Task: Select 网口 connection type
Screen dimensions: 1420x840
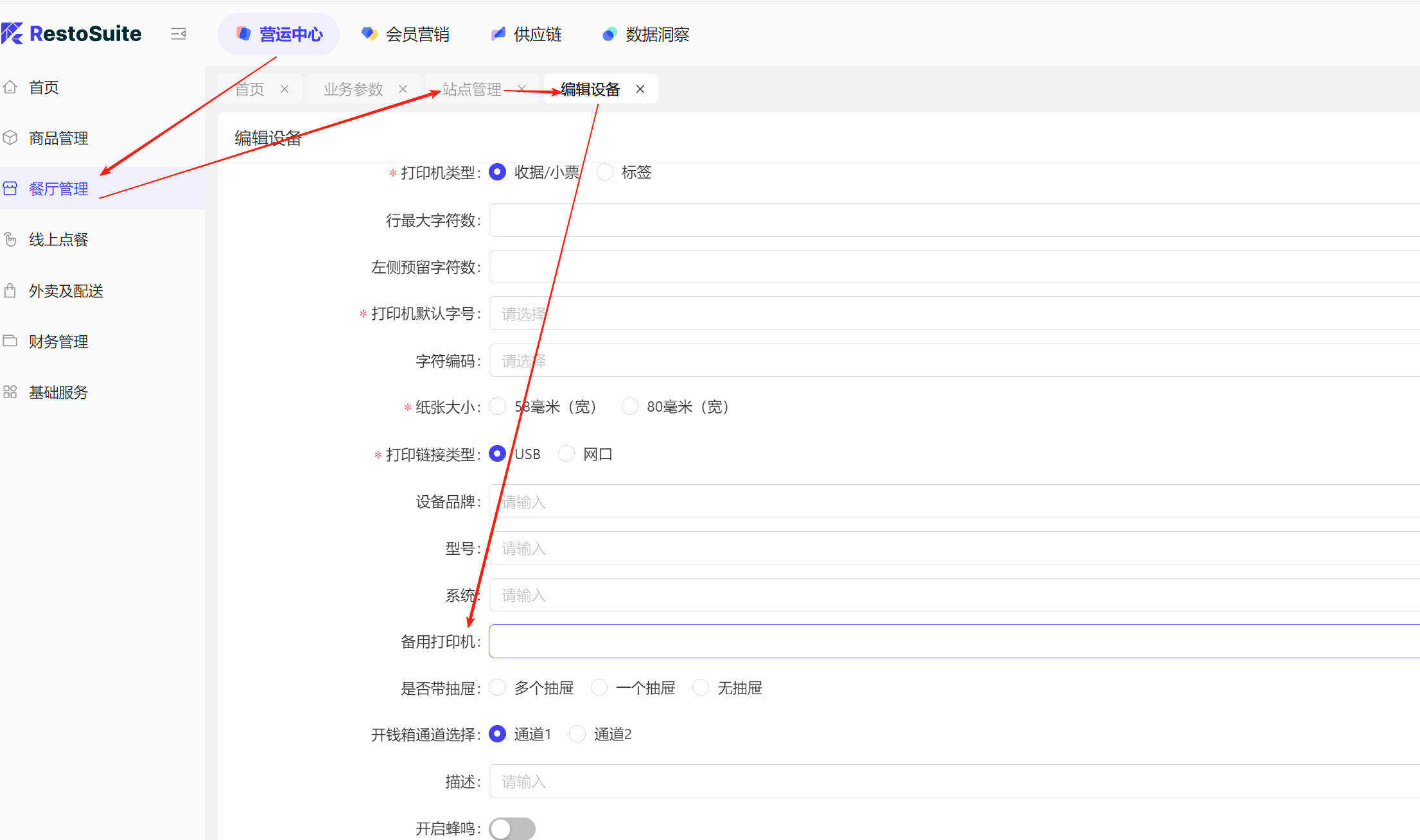Action: 566,454
